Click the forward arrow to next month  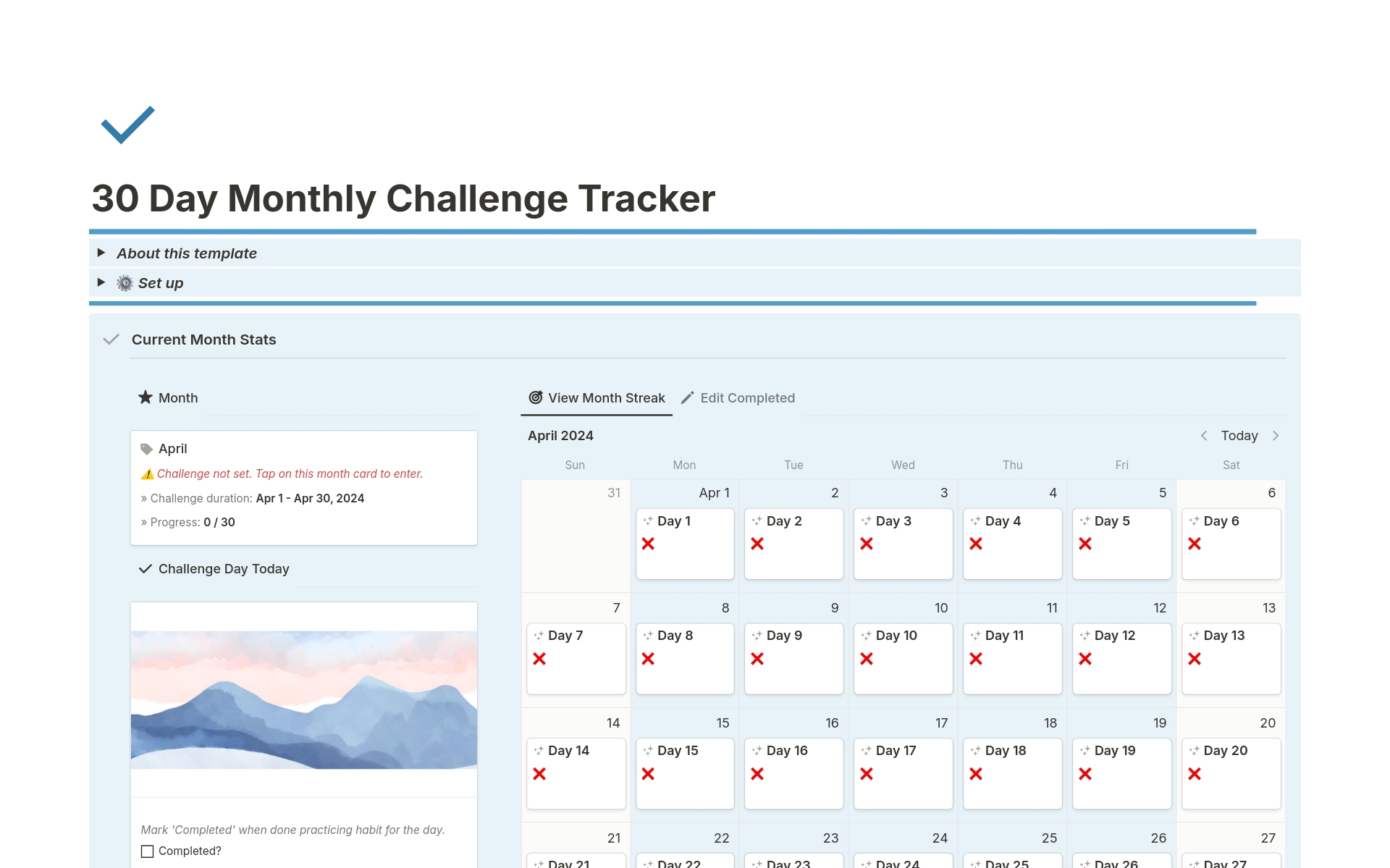1279,435
